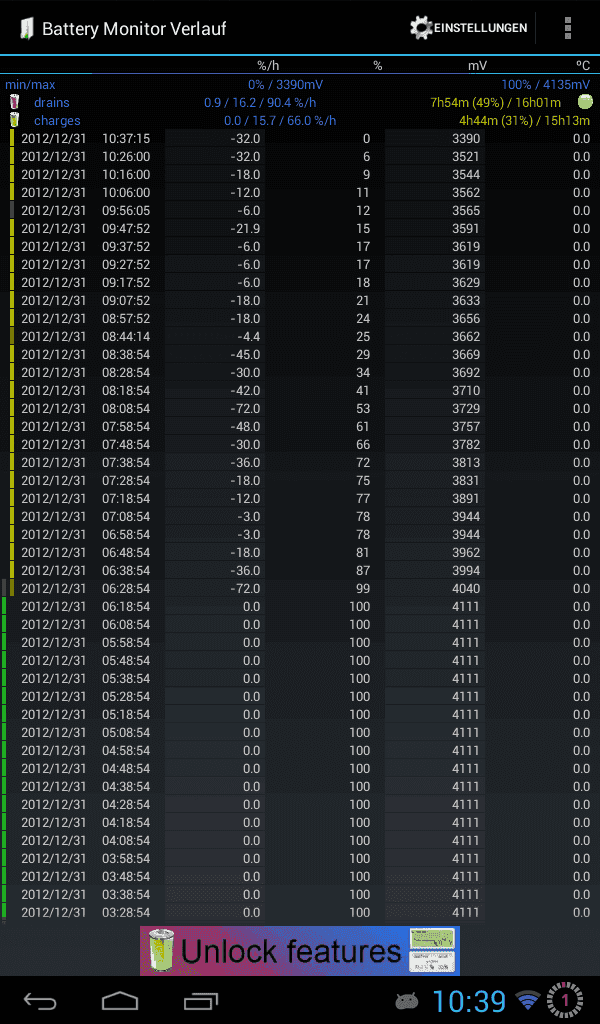The height and width of the screenshot is (1024, 600).
Task: Select the 10:06:00 history row
Action: coord(300,193)
